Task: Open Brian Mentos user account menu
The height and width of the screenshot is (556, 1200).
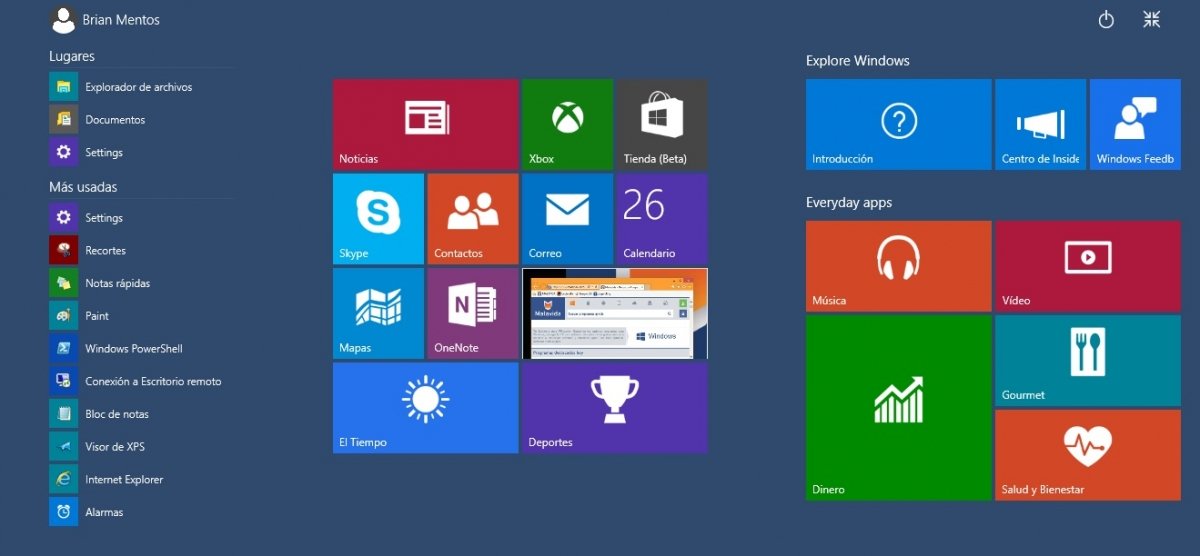Action: click(x=105, y=19)
